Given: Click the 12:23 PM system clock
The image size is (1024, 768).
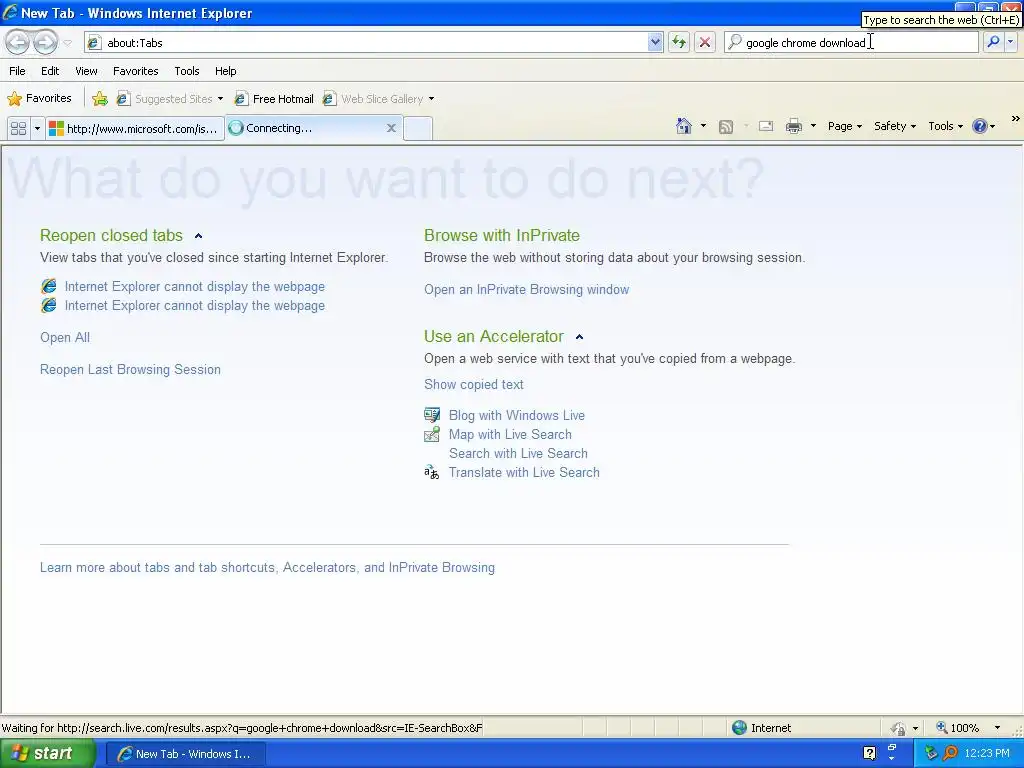Looking at the screenshot, I should tap(987, 753).
